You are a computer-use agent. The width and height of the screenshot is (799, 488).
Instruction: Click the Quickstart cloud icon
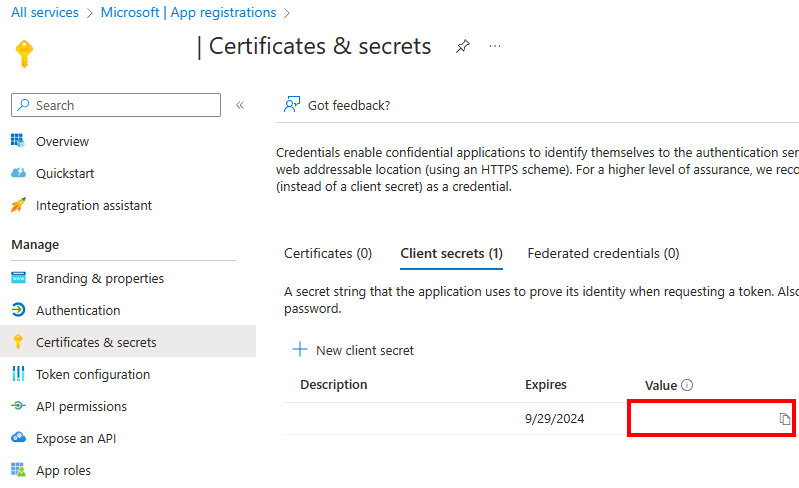tap(18, 173)
